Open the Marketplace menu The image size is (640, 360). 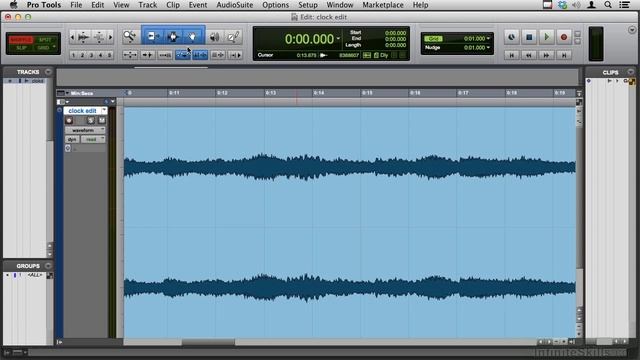click(383, 5)
